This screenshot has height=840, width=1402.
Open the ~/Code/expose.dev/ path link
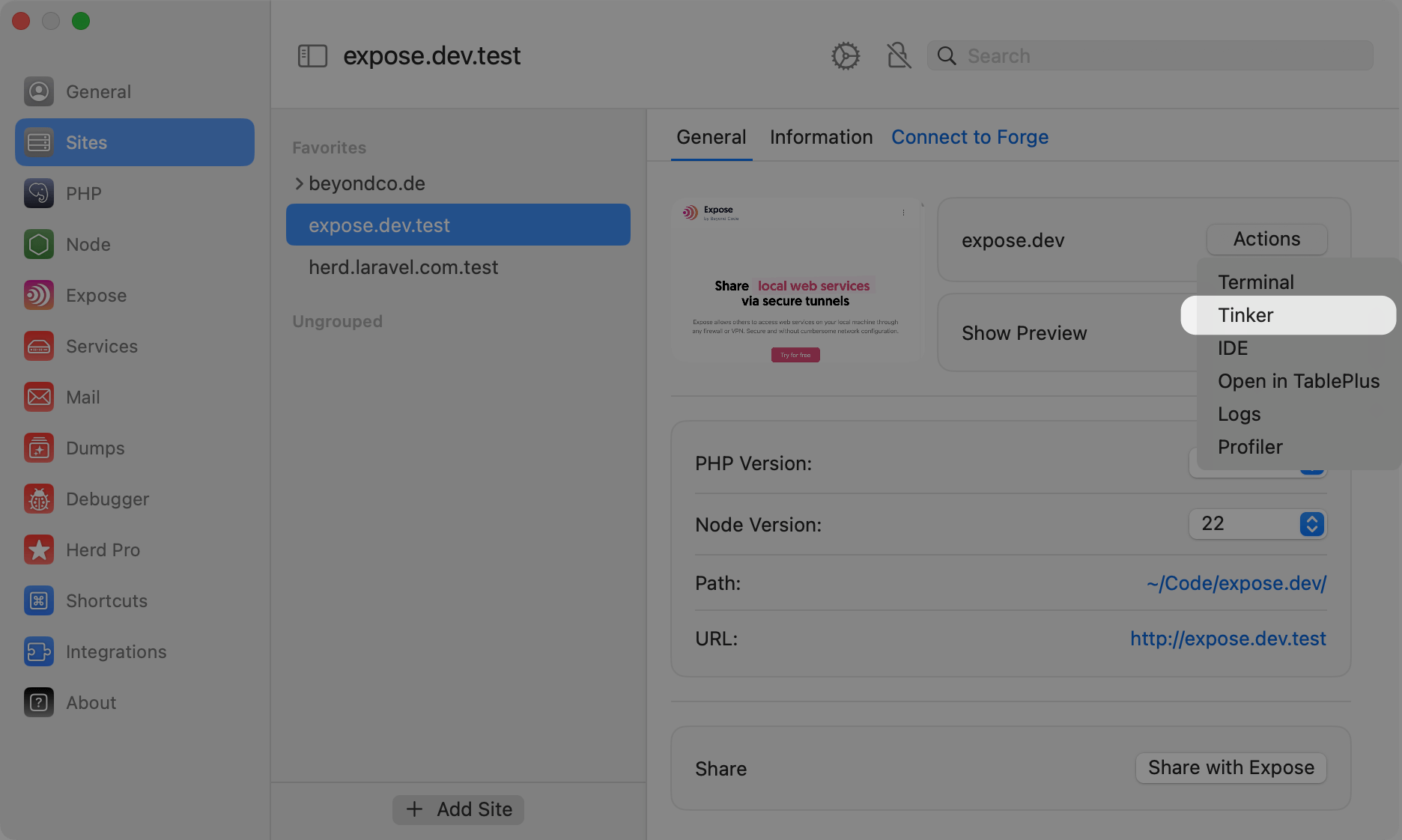[1236, 583]
